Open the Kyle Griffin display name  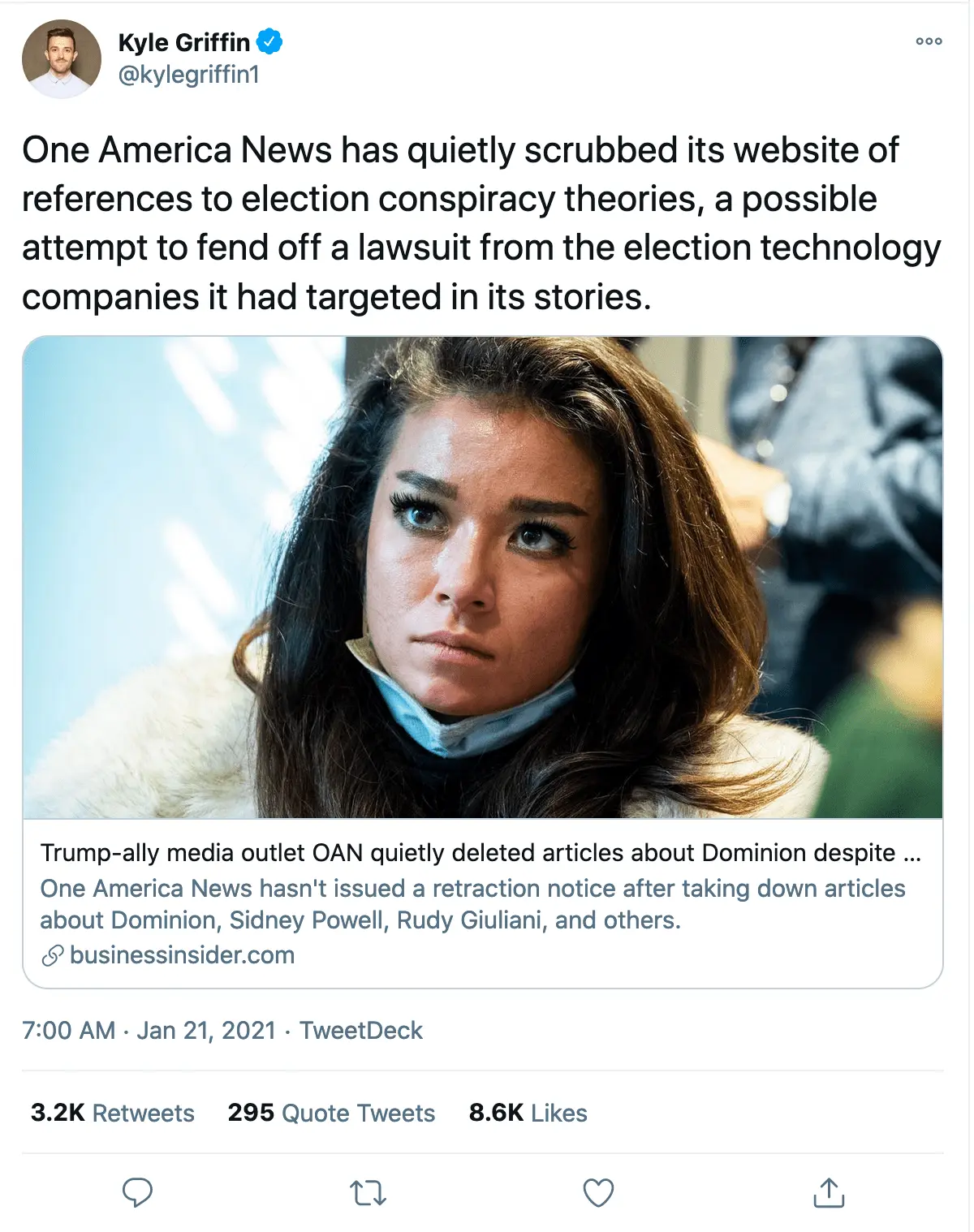[184, 42]
